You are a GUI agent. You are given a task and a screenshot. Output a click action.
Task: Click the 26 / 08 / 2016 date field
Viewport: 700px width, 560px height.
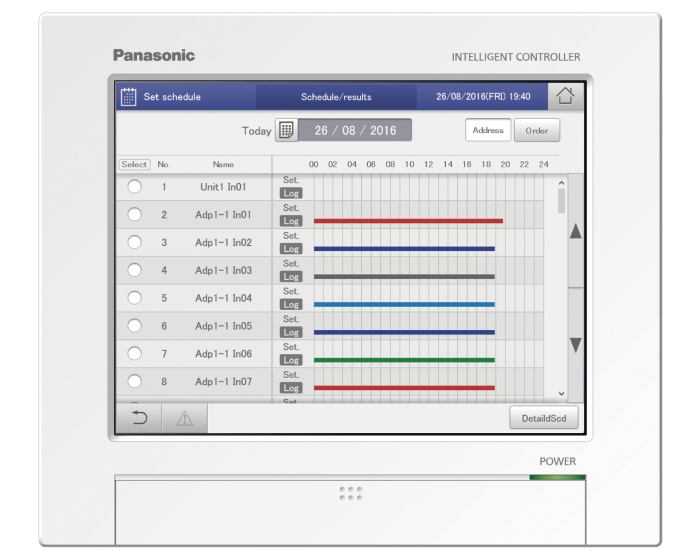[355, 130]
